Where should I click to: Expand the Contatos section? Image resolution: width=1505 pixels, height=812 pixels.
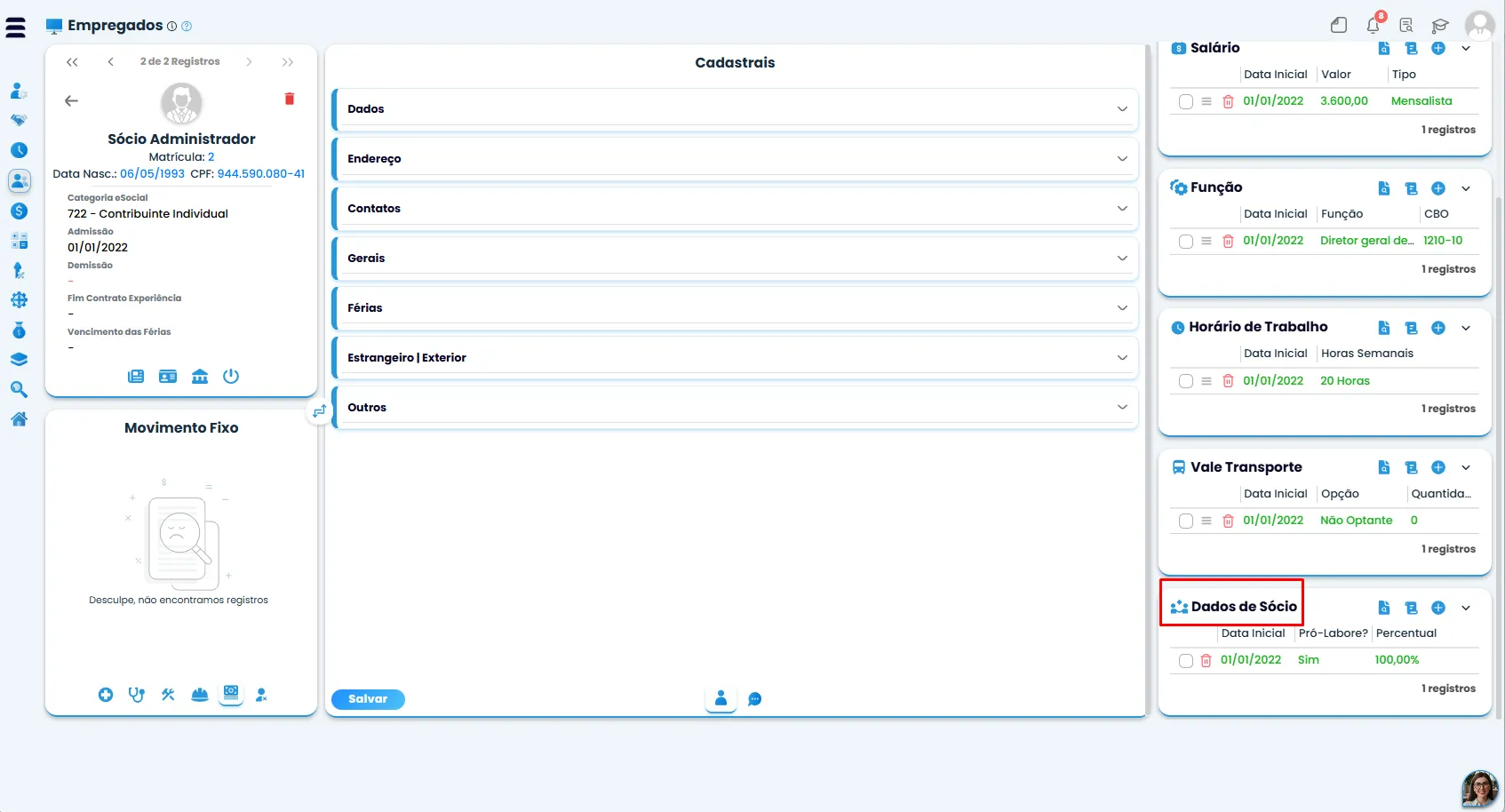click(x=735, y=209)
